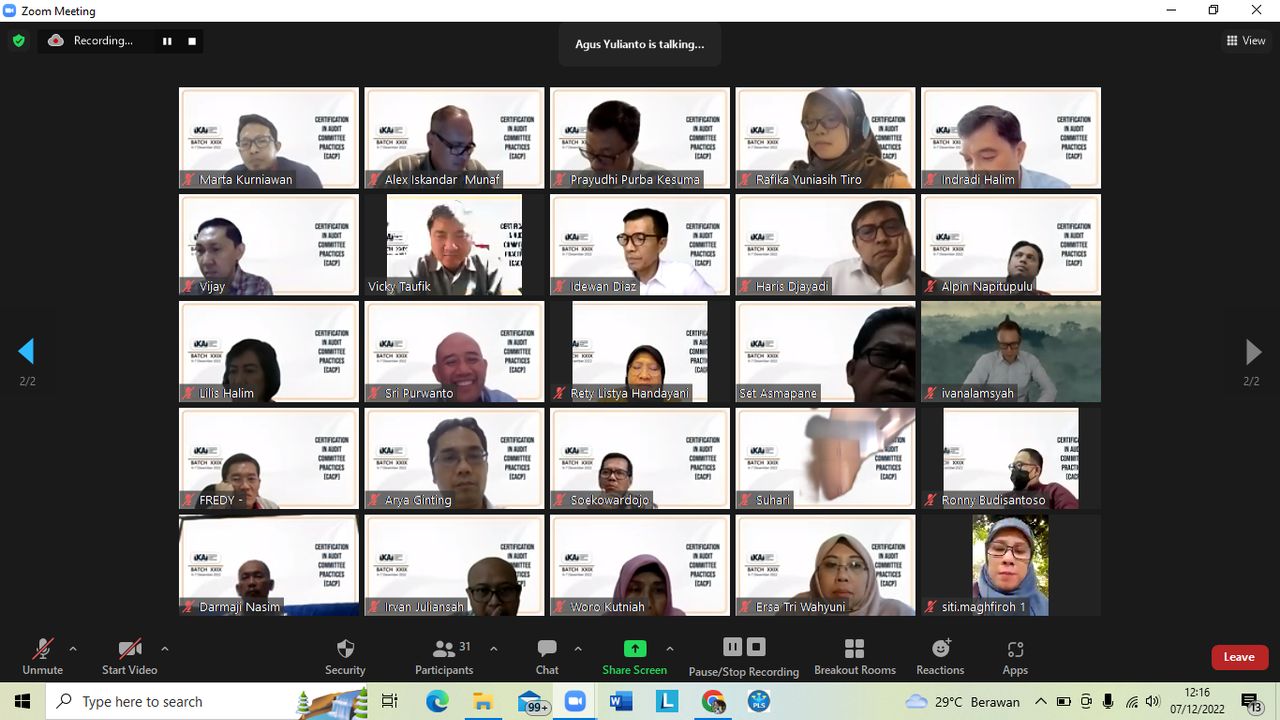Select ivanalamsyah's video tile
This screenshot has width=1280, height=720.
click(1011, 352)
